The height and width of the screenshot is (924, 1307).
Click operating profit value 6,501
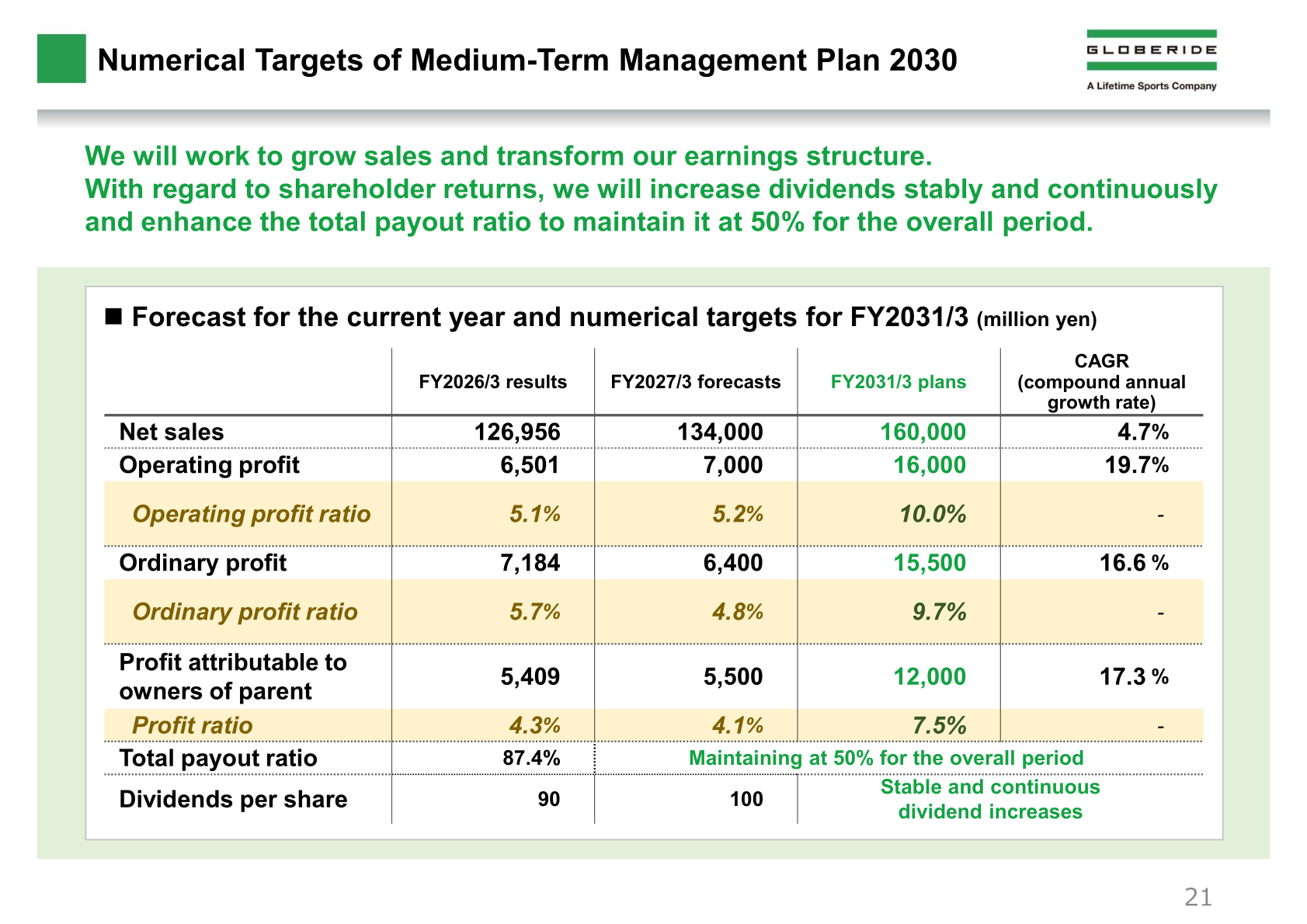point(530,465)
